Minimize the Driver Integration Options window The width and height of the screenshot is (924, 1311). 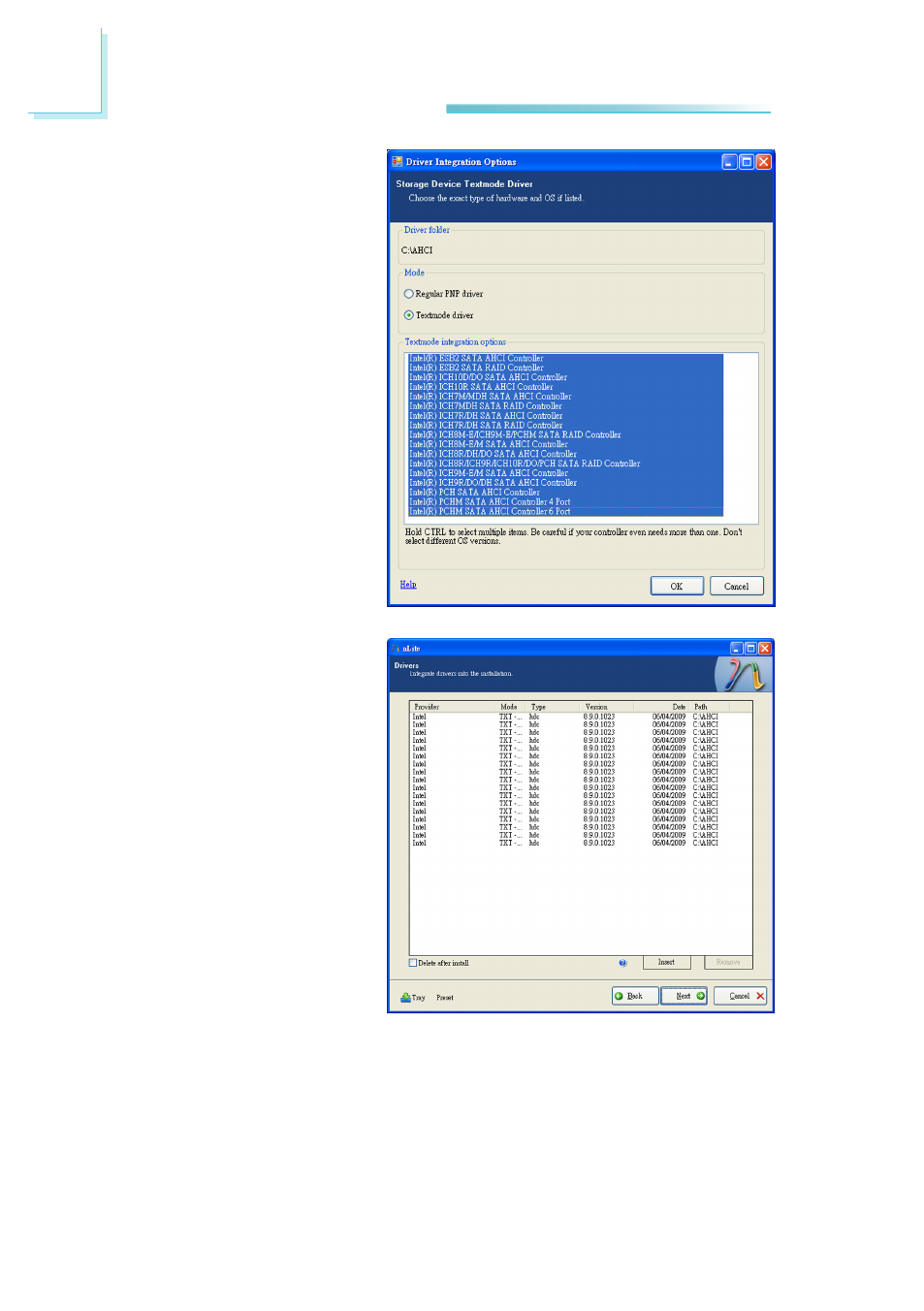click(729, 162)
